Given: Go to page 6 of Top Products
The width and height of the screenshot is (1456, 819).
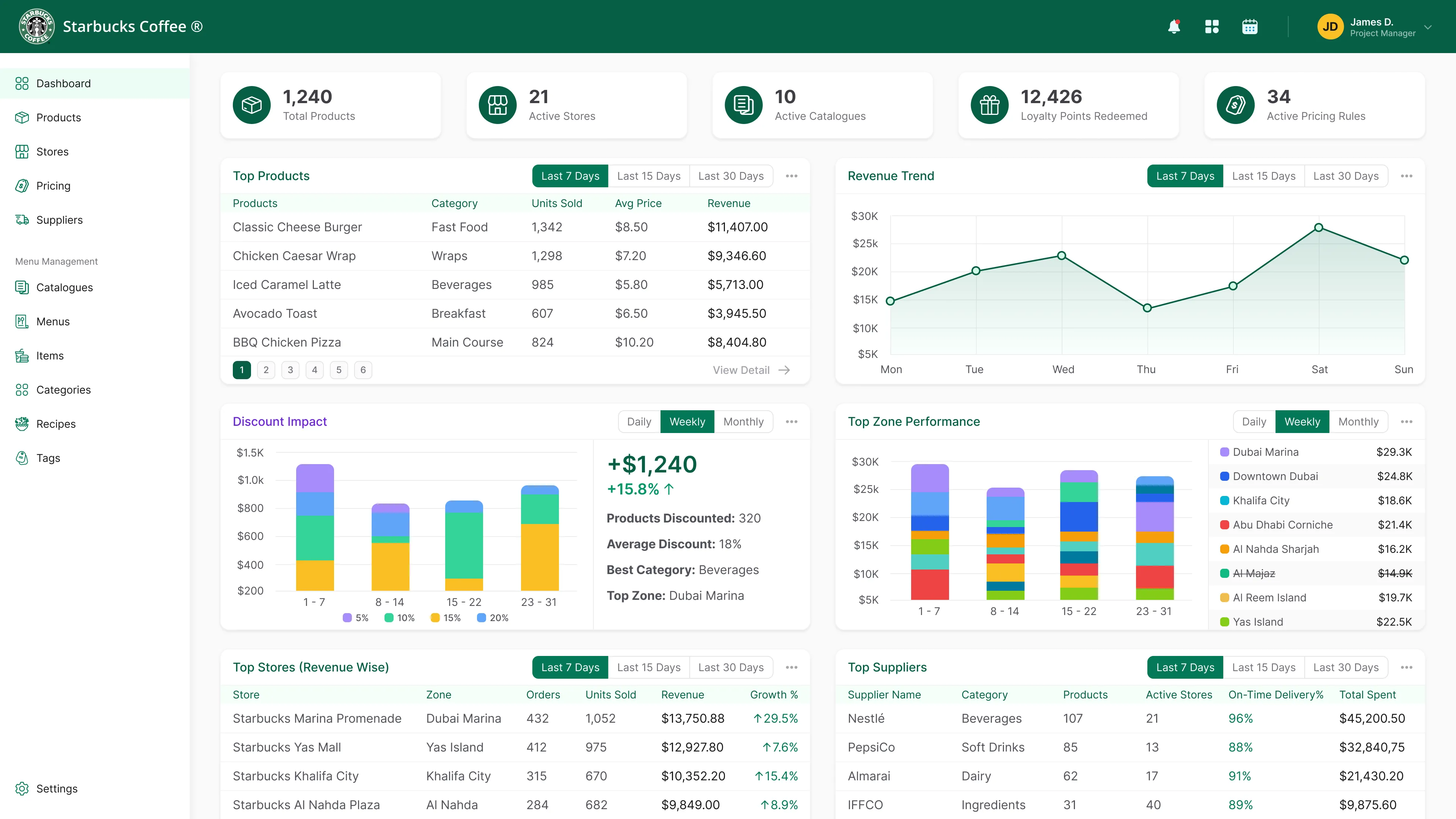Looking at the screenshot, I should click(x=363, y=370).
